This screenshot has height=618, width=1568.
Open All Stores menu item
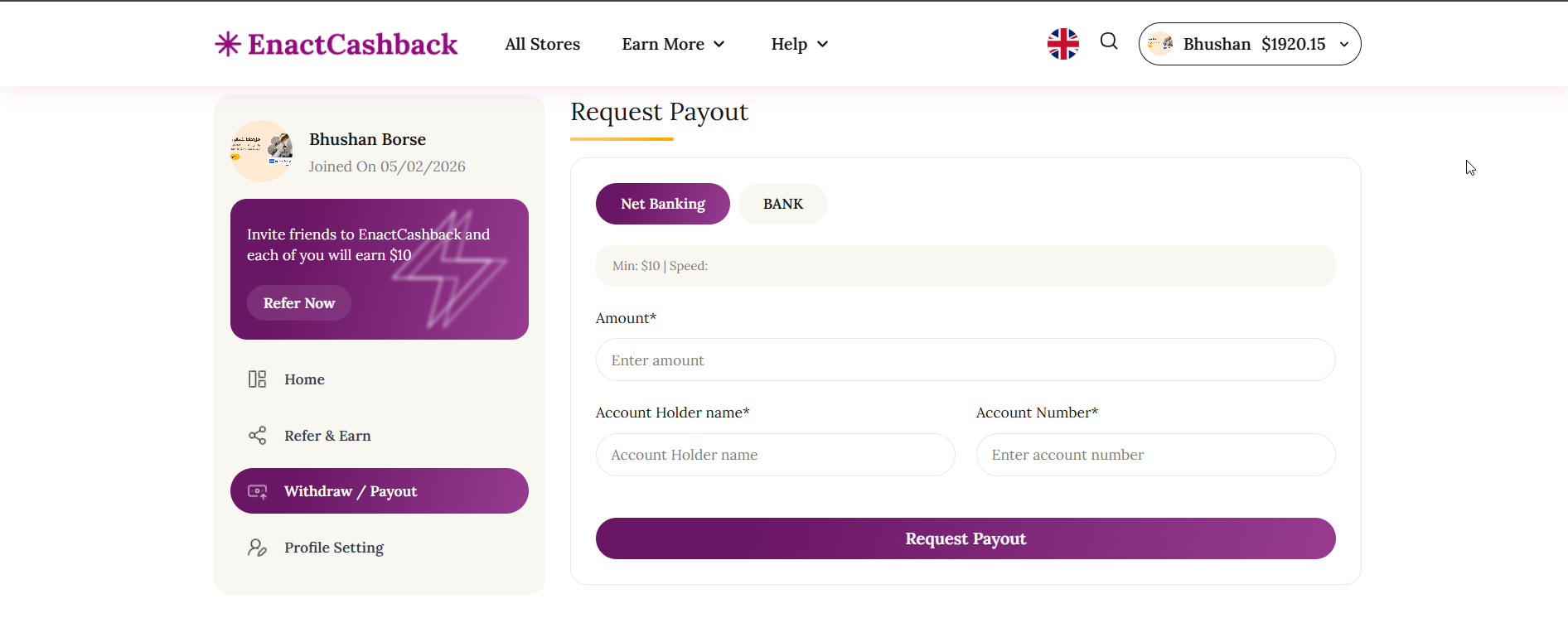click(x=543, y=44)
